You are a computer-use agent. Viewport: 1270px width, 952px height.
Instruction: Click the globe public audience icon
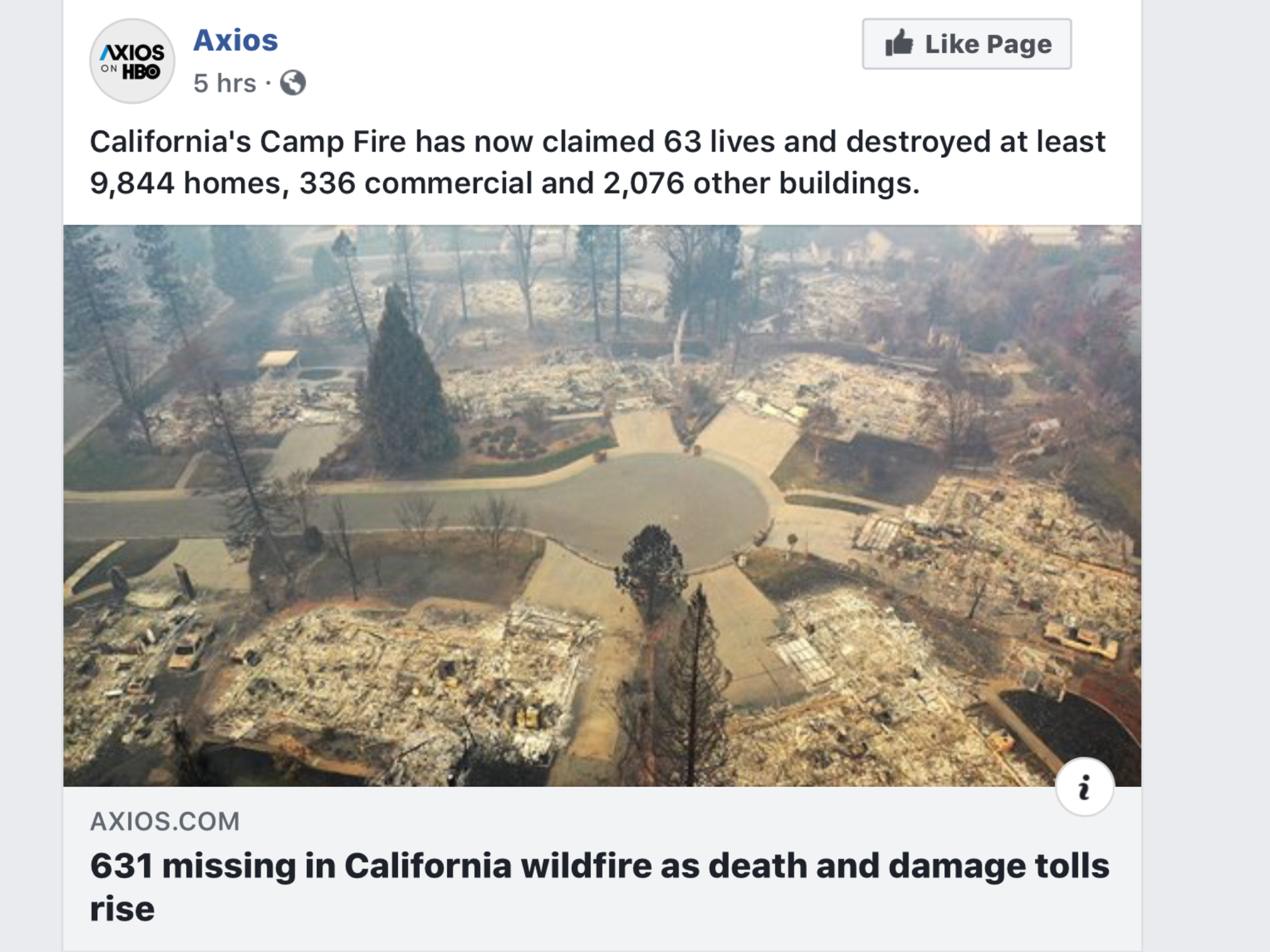click(x=293, y=83)
